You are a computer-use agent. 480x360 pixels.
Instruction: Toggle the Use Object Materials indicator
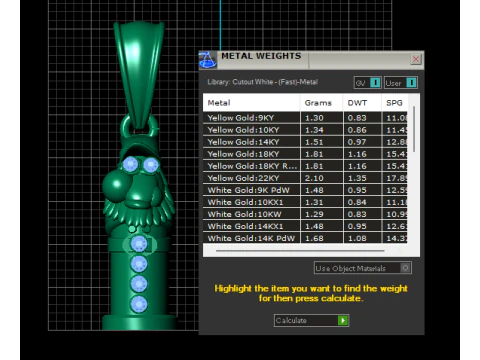point(405,268)
